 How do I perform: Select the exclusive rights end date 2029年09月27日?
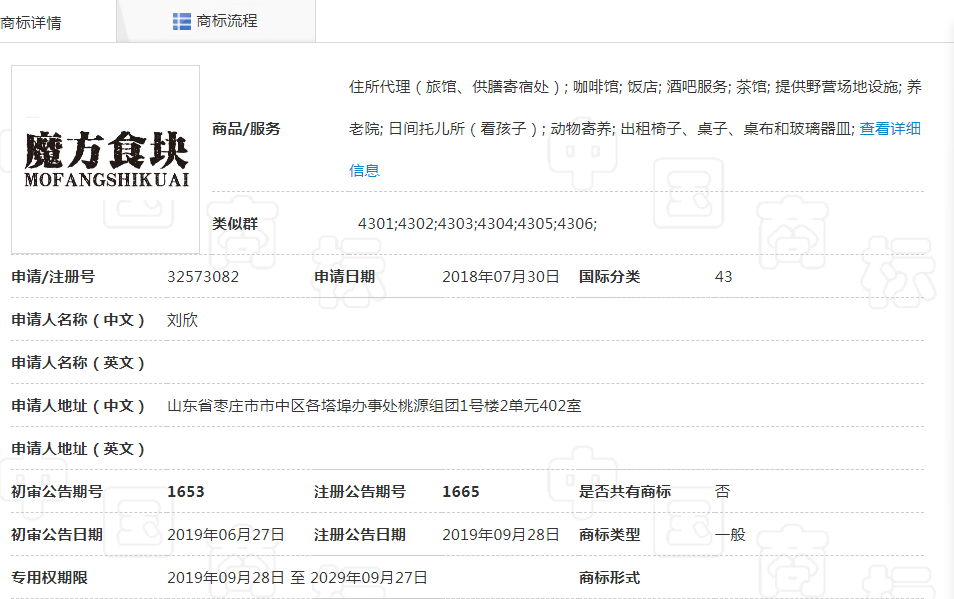tap(369, 578)
